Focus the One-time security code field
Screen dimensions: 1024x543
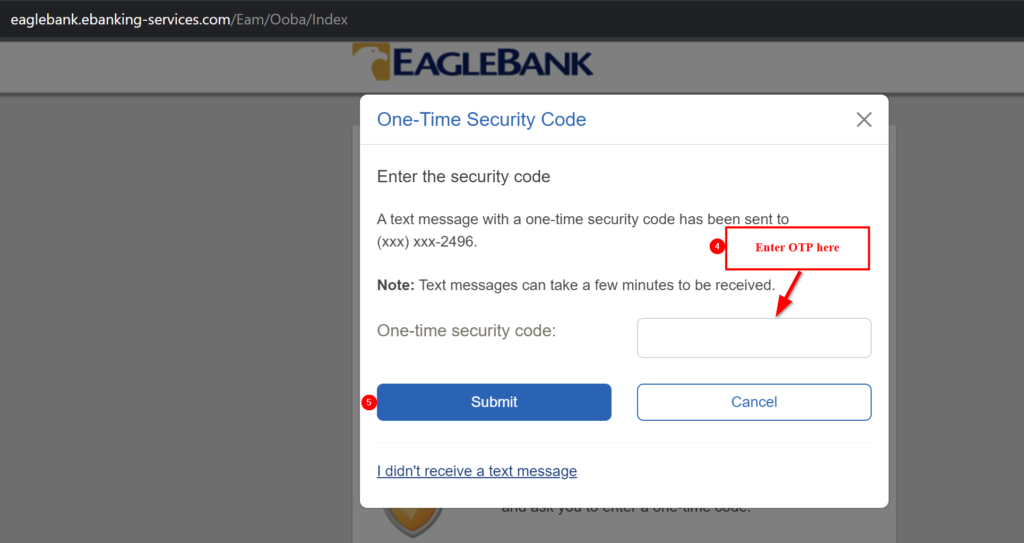click(x=754, y=338)
